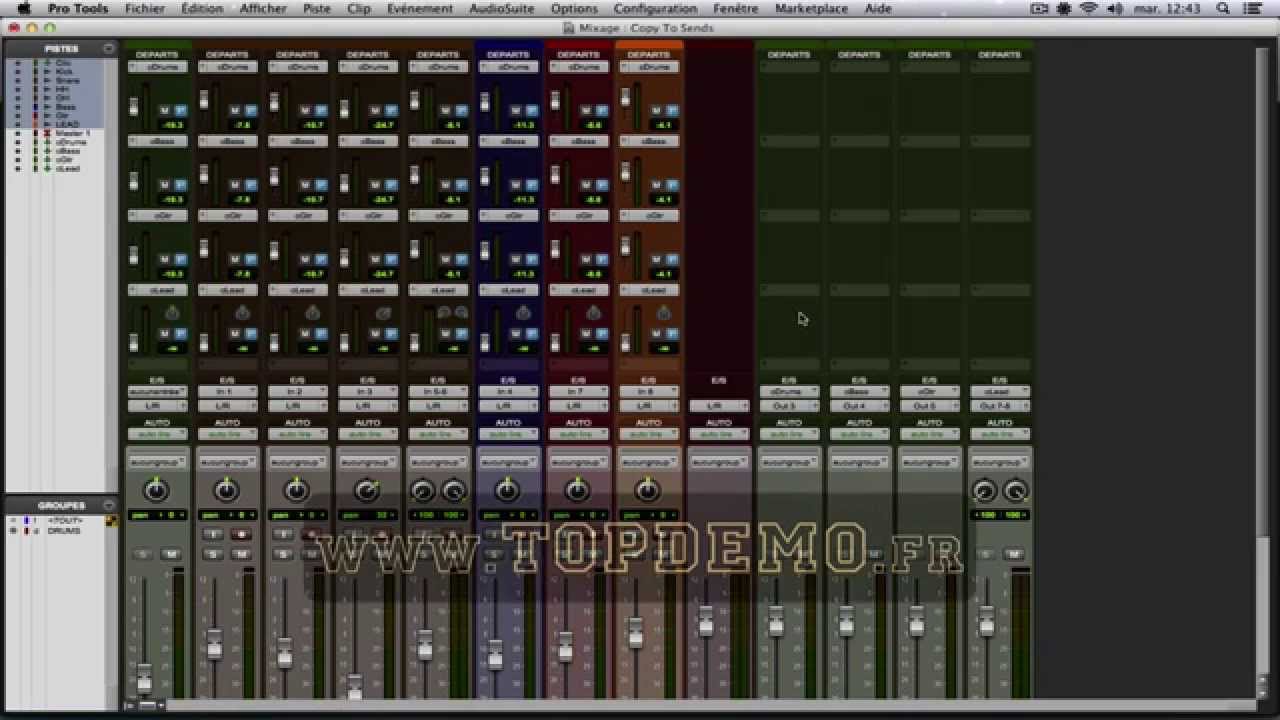
Task: Toggle pre-fader on dDrums send reading -11.3
Action: [x=531, y=110]
